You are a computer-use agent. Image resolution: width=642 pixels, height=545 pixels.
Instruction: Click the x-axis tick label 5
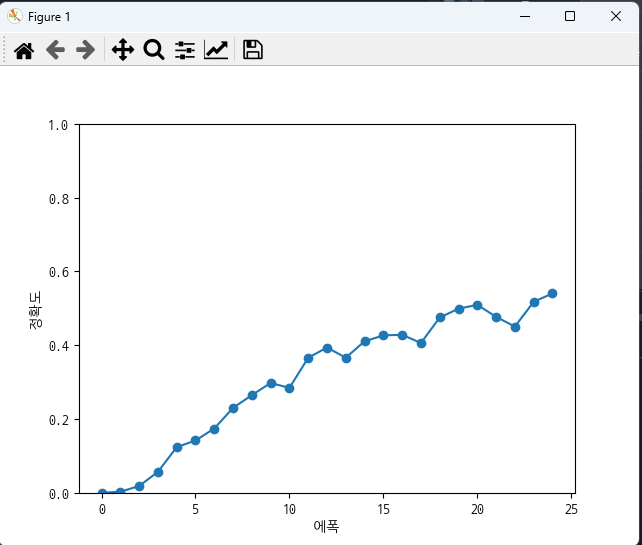pyautogui.click(x=195, y=509)
